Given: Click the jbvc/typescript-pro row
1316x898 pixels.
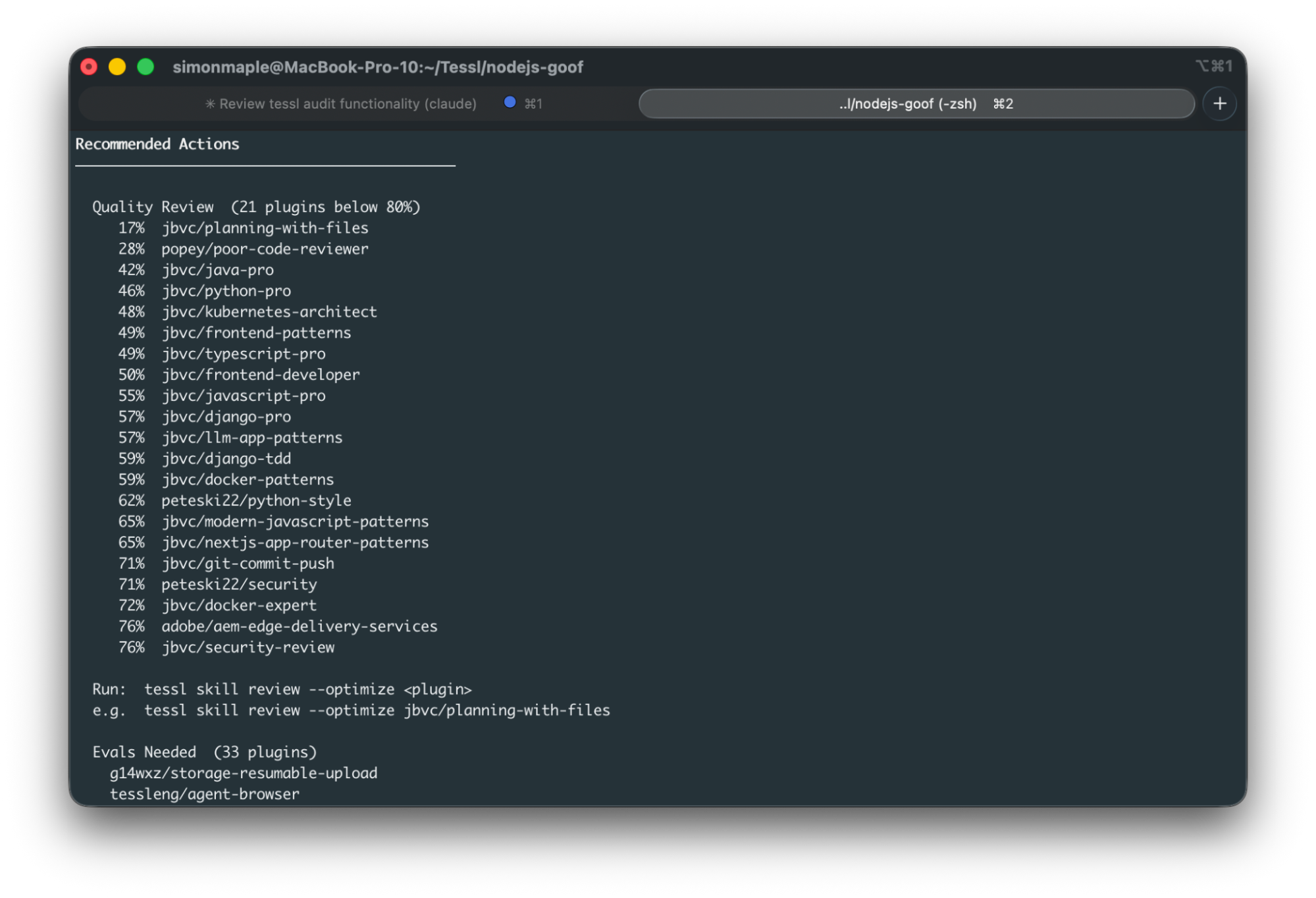Looking at the screenshot, I should (x=222, y=354).
